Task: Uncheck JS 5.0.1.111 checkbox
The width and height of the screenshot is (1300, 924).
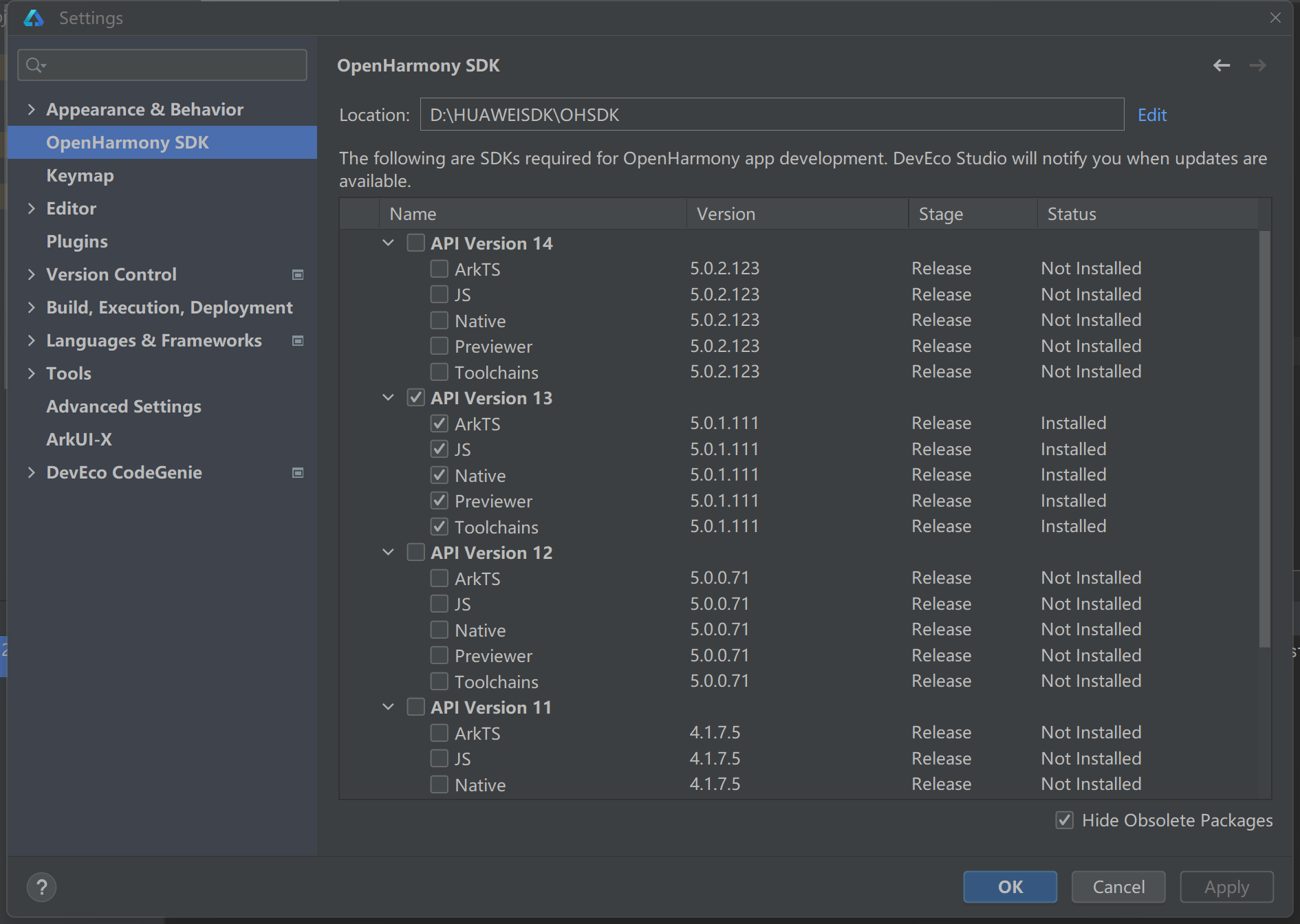Action: click(x=439, y=449)
